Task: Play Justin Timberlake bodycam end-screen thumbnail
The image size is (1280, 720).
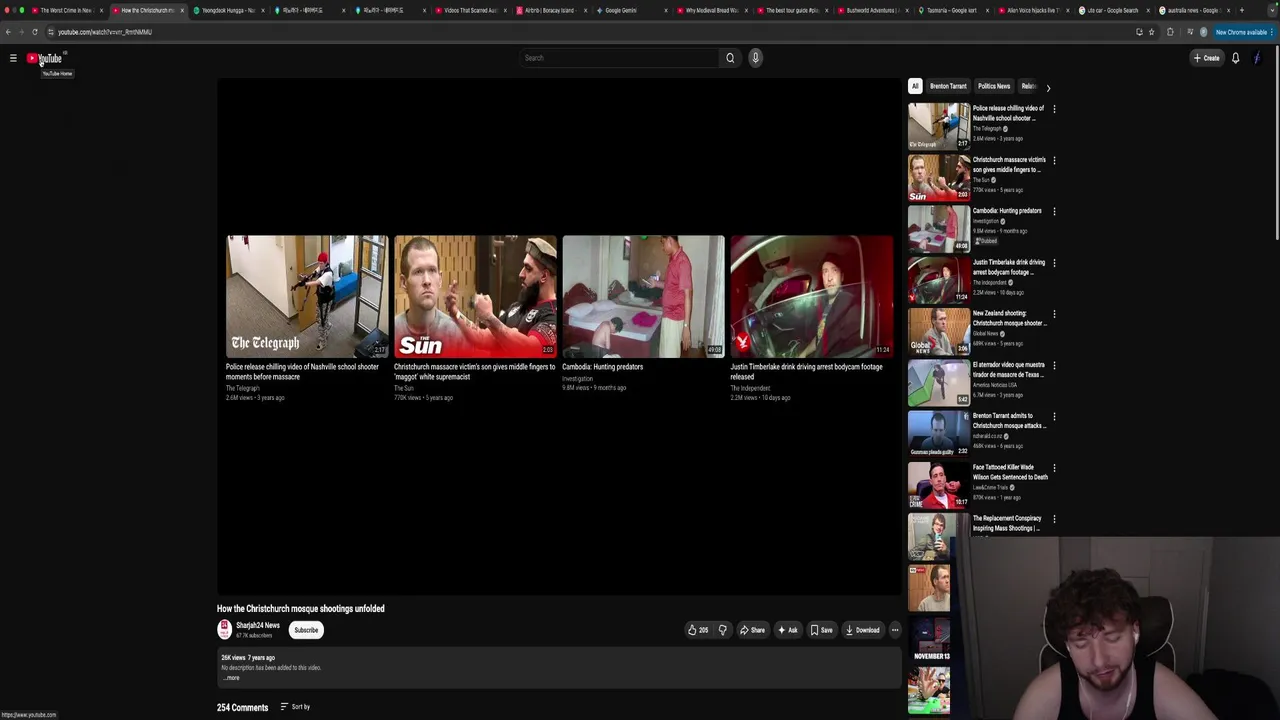Action: click(x=812, y=296)
